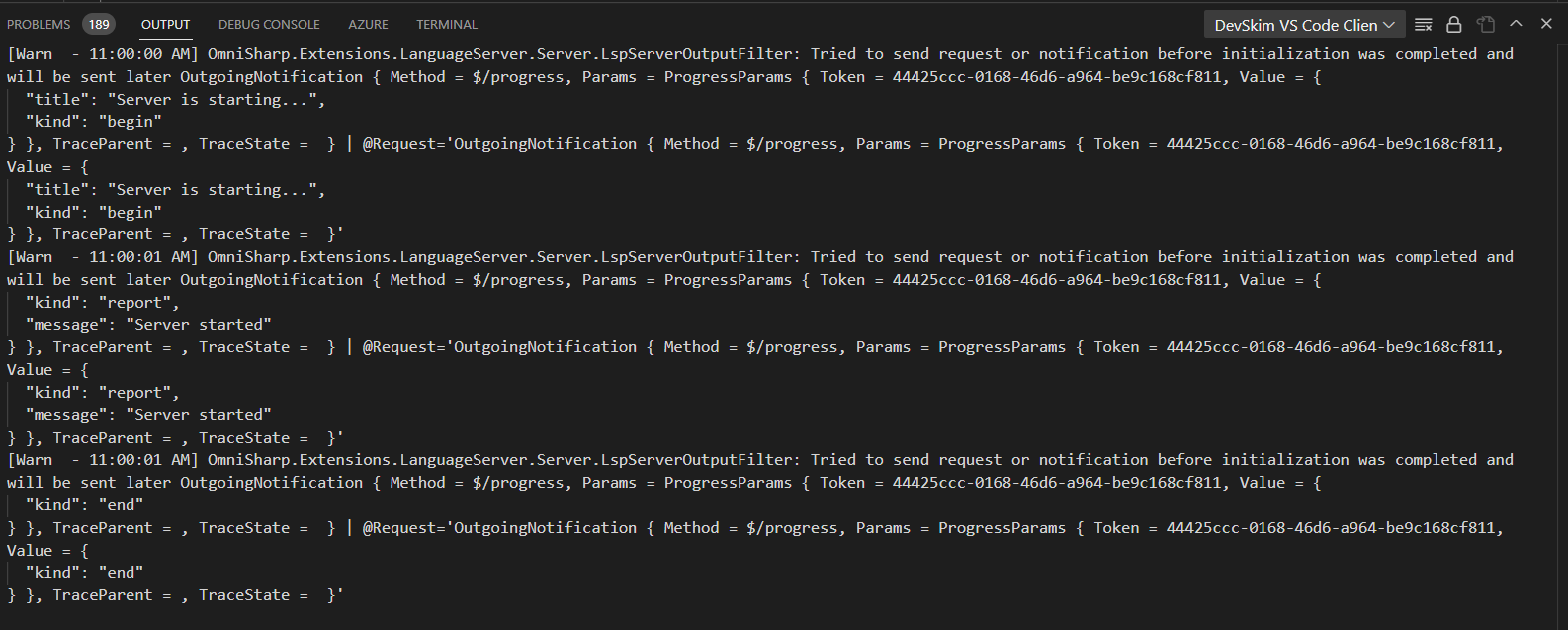
Task: Maximize the panel with the chevron icon
Action: coord(1517,24)
